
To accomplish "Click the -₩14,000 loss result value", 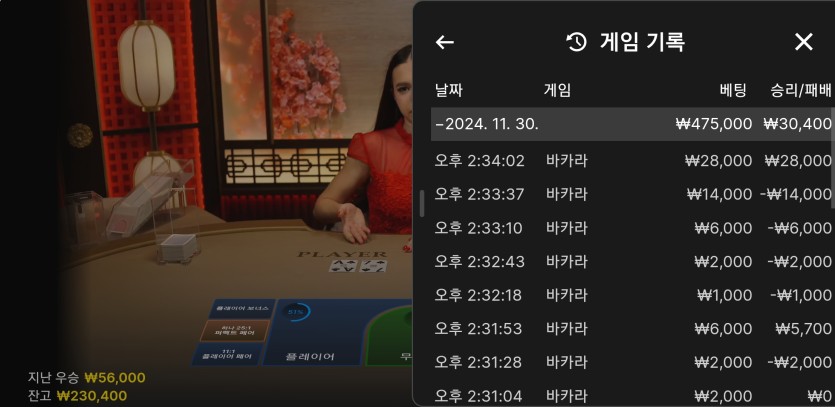I will coord(796,194).
